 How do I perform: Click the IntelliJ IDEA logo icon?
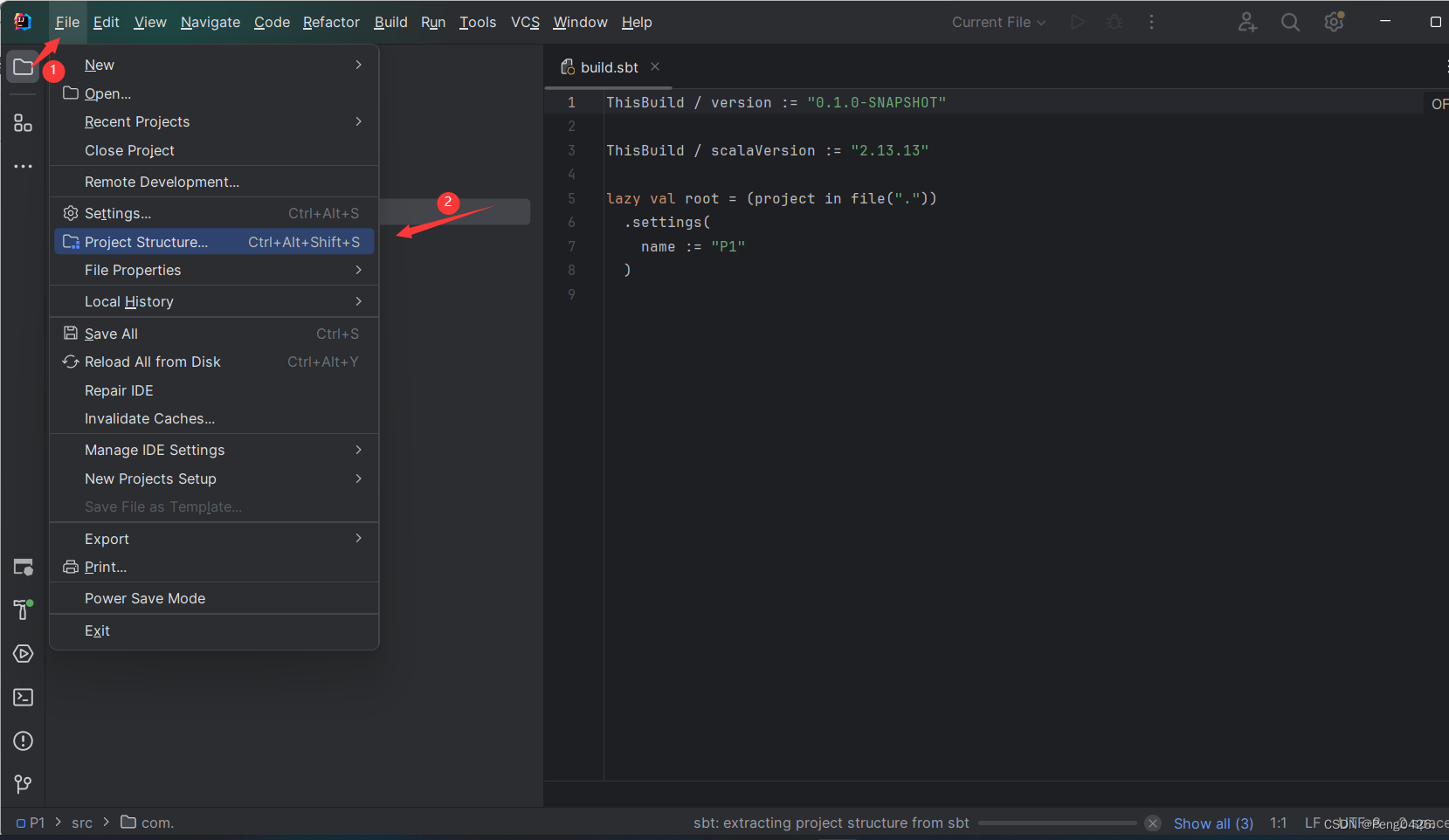coord(23,22)
